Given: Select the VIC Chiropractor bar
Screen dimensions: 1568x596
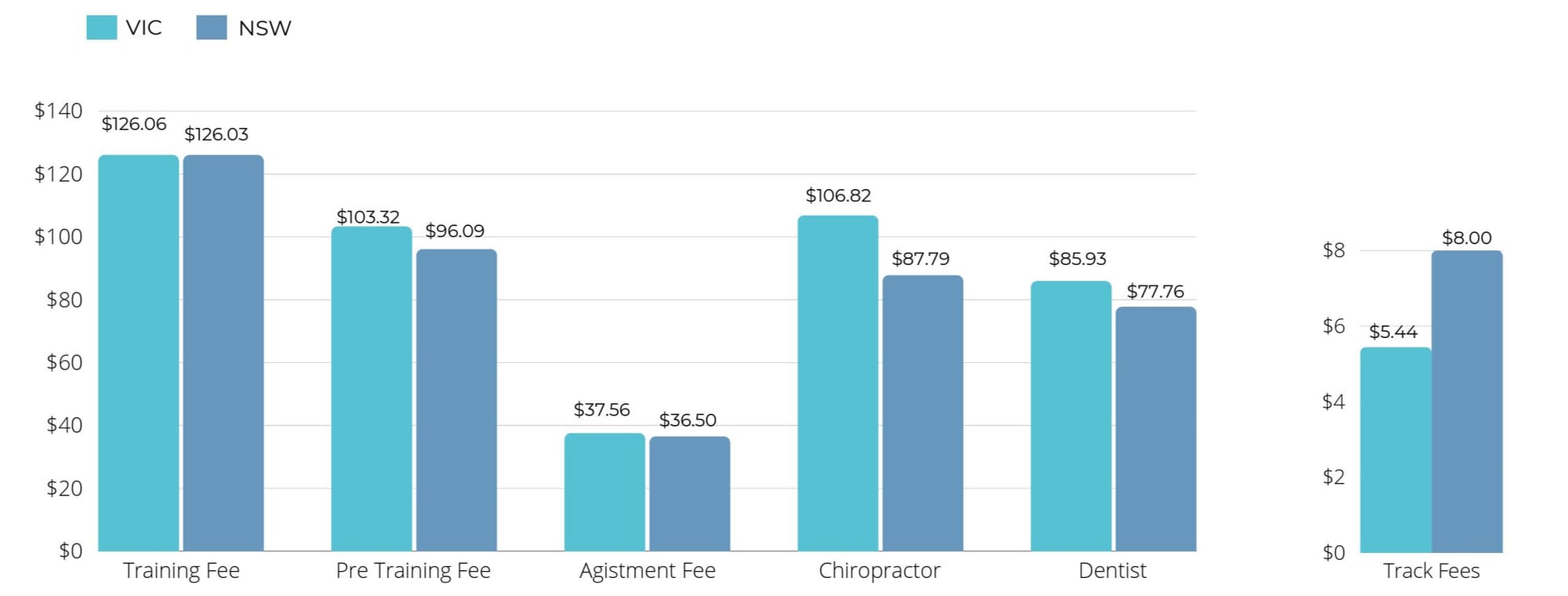Looking at the screenshot, I should coord(837,383).
